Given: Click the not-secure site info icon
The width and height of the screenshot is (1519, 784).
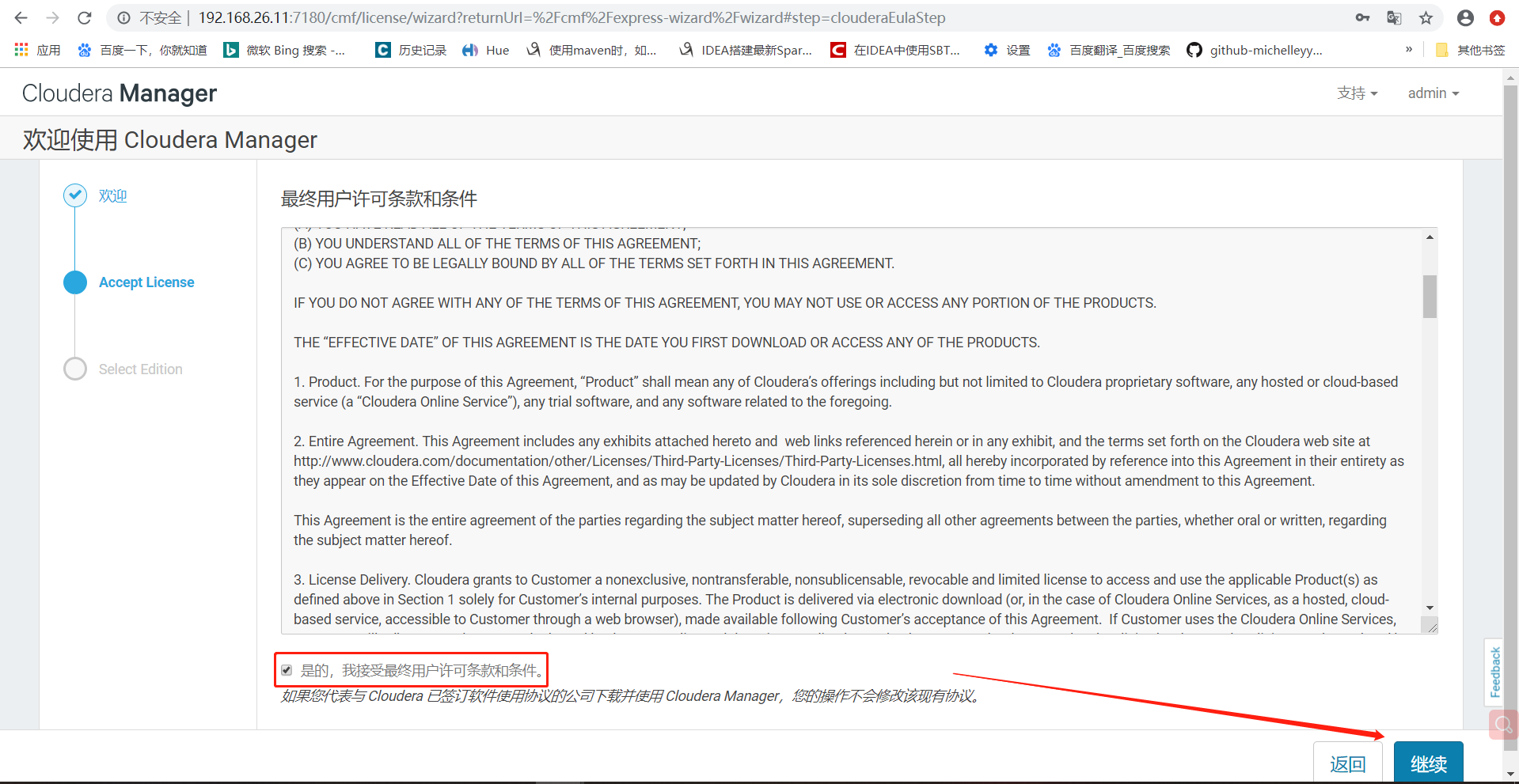Looking at the screenshot, I should pos(123,17).
